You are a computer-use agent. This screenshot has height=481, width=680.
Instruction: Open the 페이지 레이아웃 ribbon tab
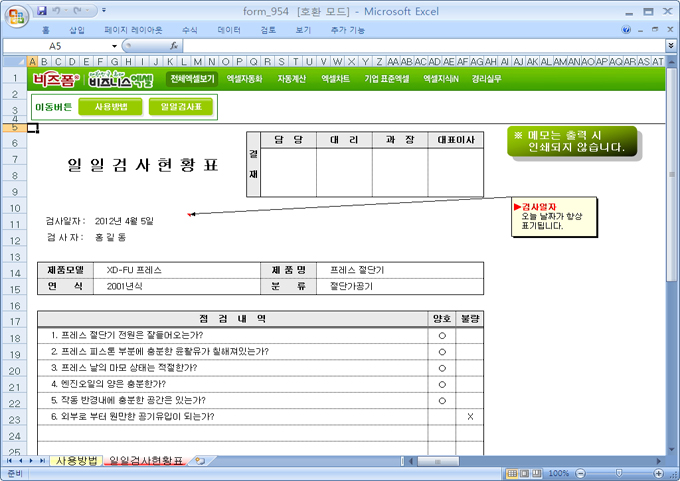point(133,30)
